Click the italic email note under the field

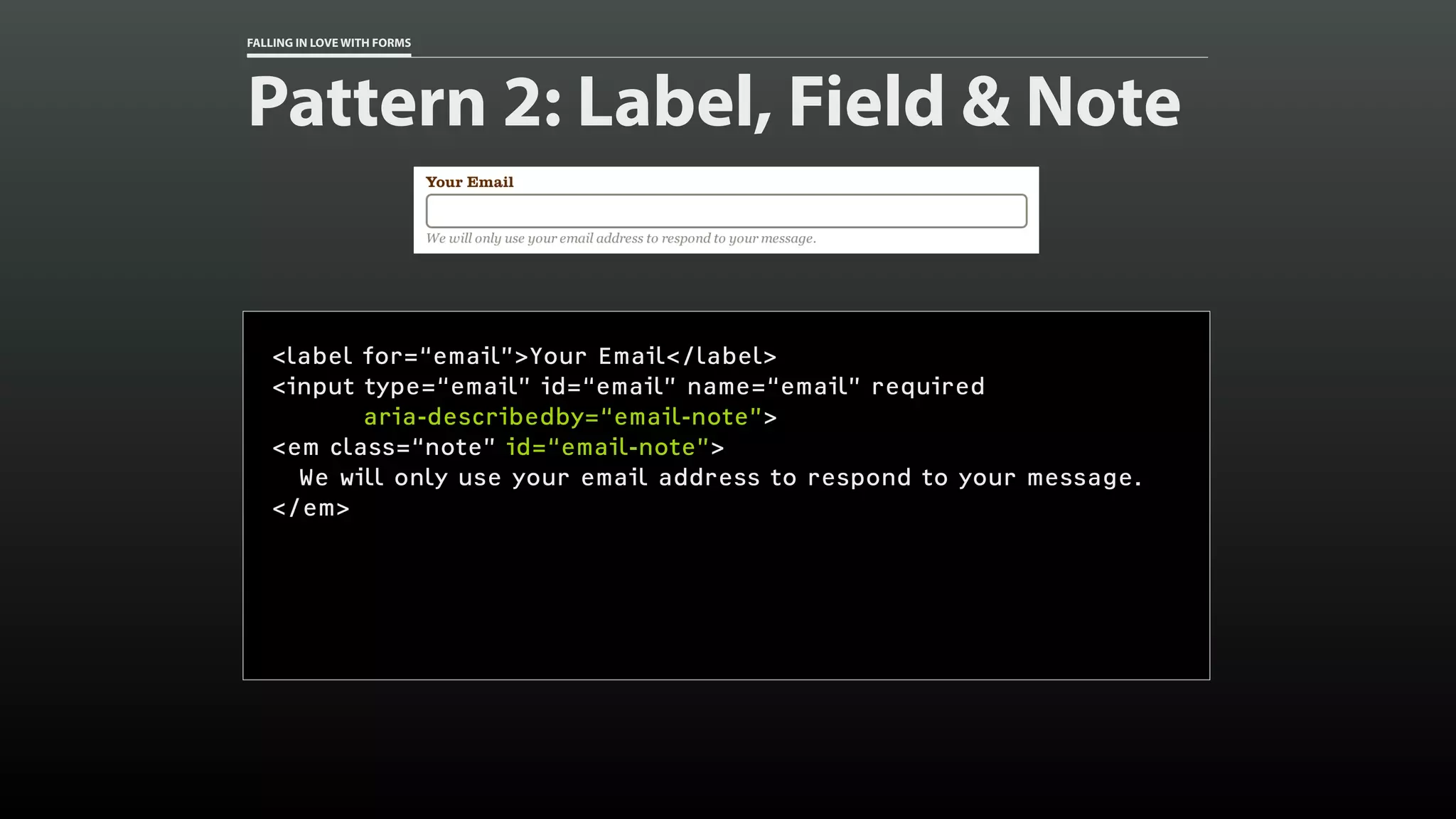click(x=621, y=239)
